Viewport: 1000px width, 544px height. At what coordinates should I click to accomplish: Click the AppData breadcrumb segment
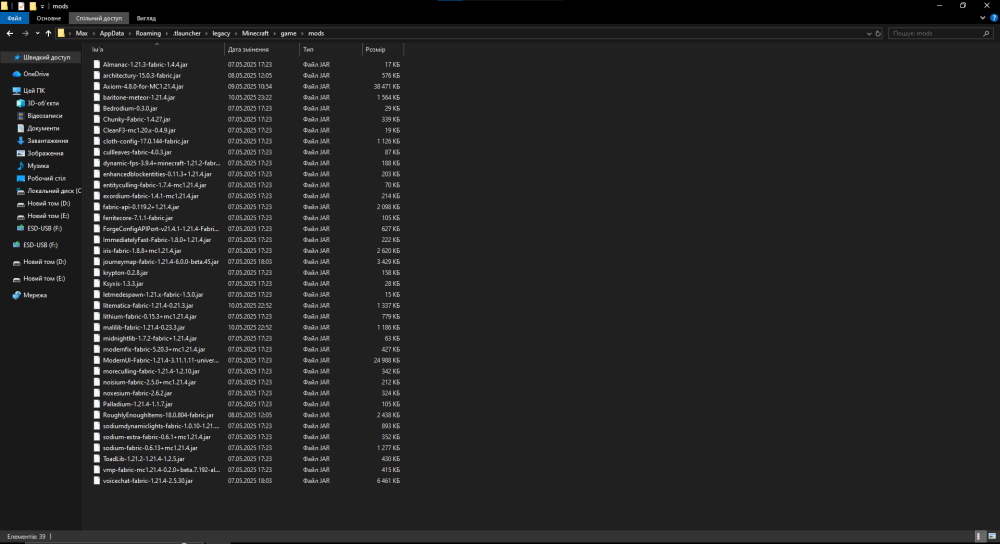coord(112,33)
